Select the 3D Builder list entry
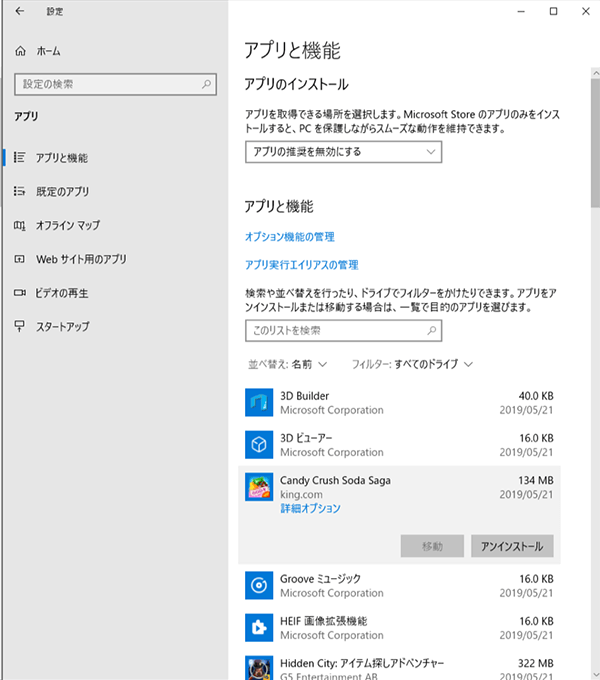 [399, 402]
